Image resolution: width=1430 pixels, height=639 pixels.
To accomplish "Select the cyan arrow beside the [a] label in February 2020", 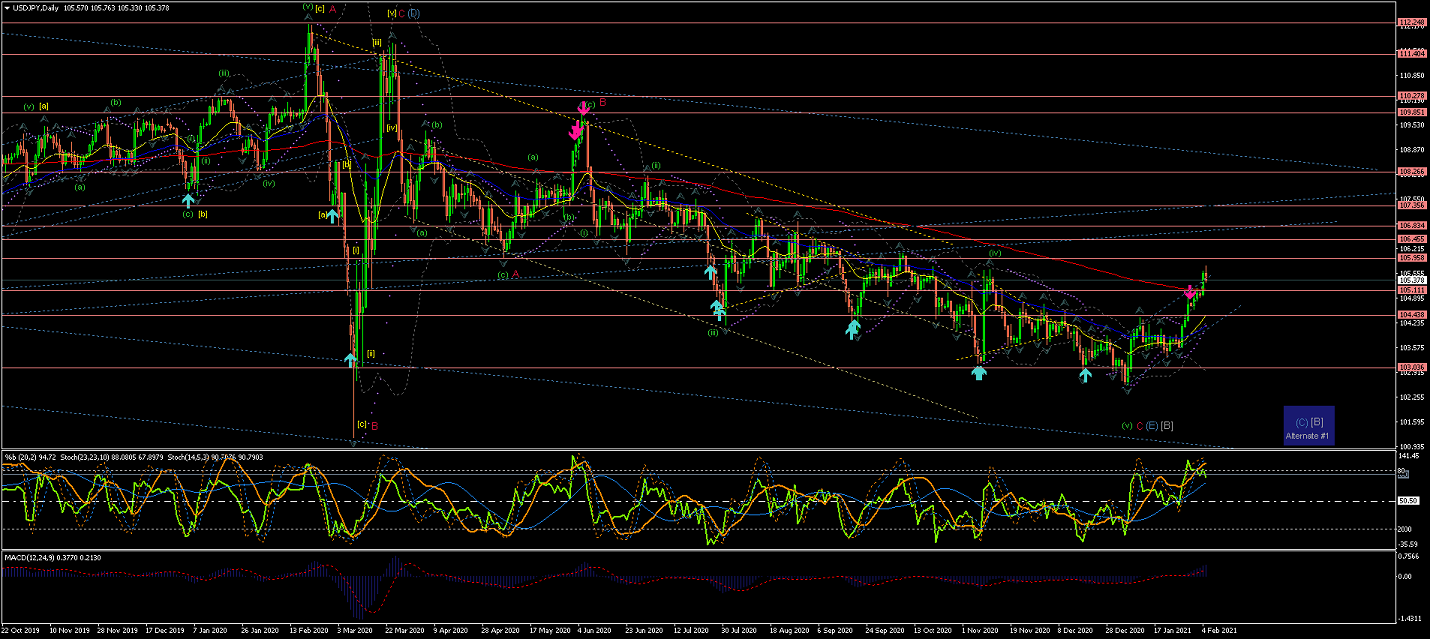I will point(333,215).
